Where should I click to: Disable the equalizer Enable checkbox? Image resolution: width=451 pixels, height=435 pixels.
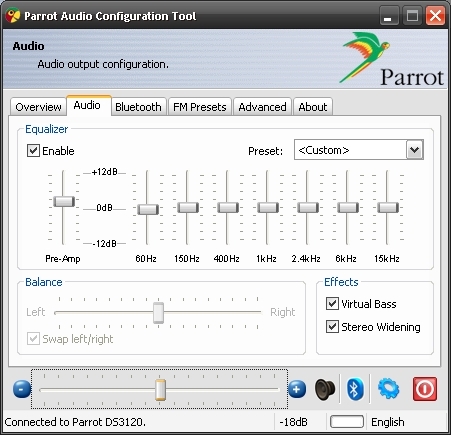click(x=33, y=151)
